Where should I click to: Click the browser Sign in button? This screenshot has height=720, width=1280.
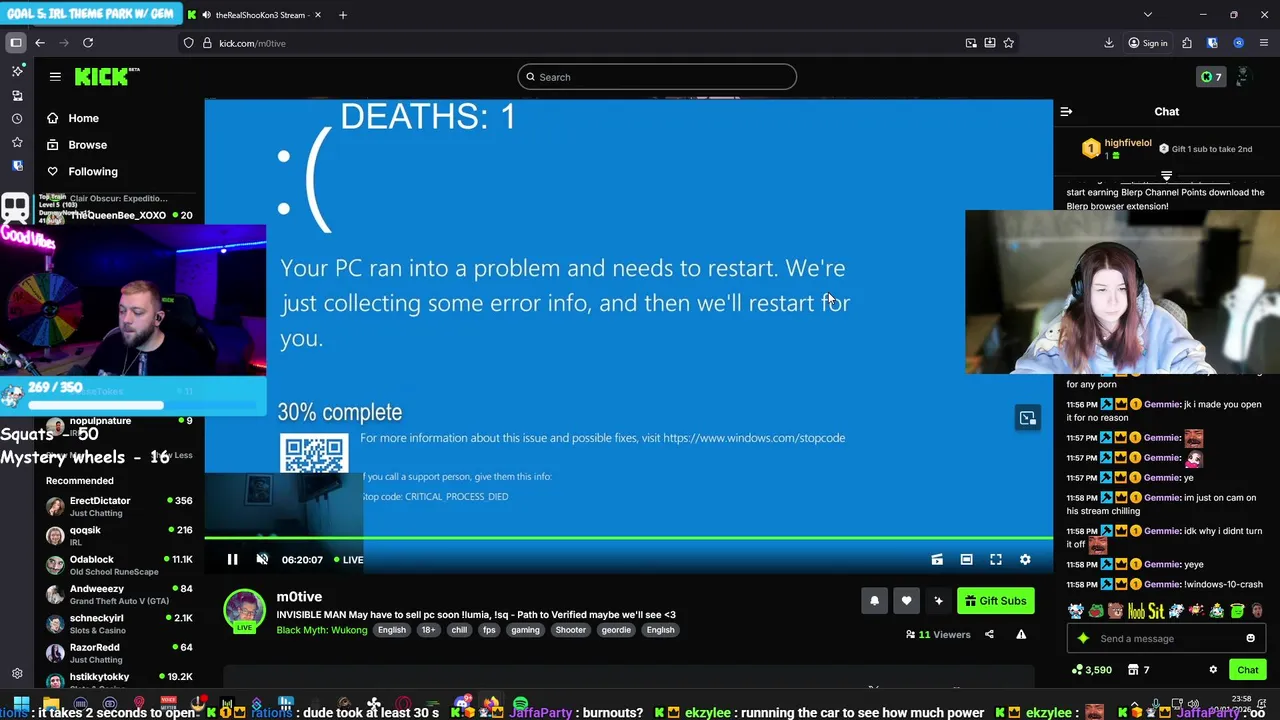1148,43
